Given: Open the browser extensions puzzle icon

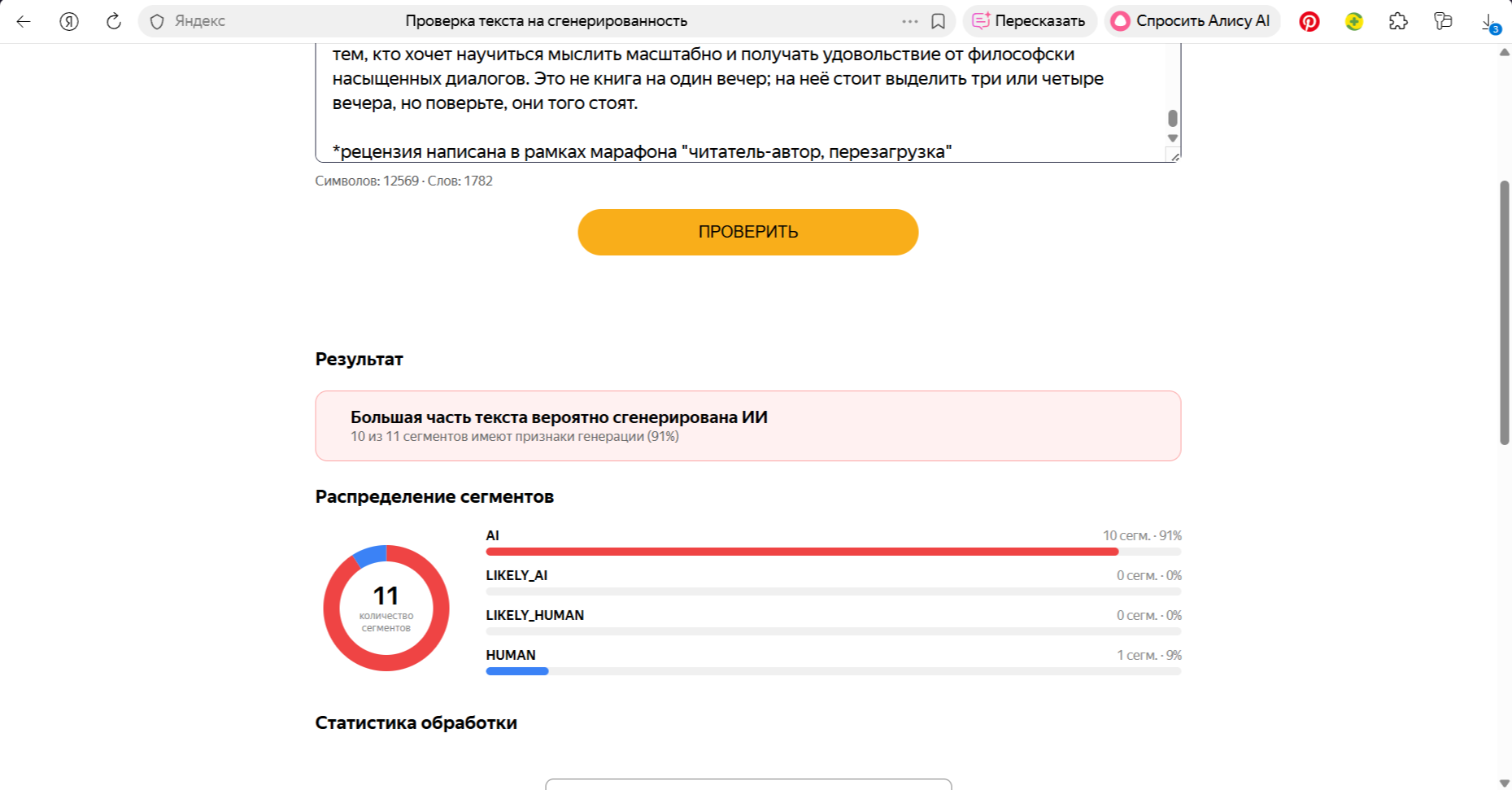Looking at the screenshot, I should 1398,21.
